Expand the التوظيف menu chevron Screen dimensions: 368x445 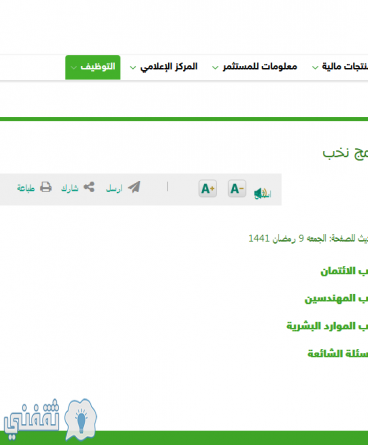[74, 68]
